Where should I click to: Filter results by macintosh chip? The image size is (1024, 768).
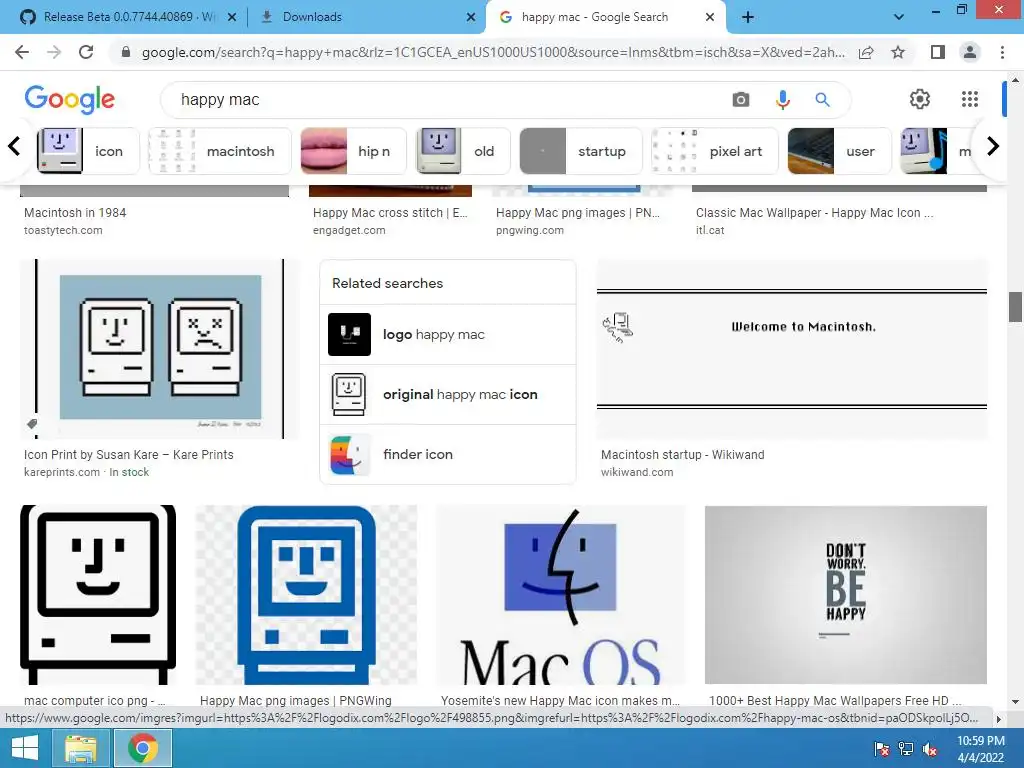219,151
